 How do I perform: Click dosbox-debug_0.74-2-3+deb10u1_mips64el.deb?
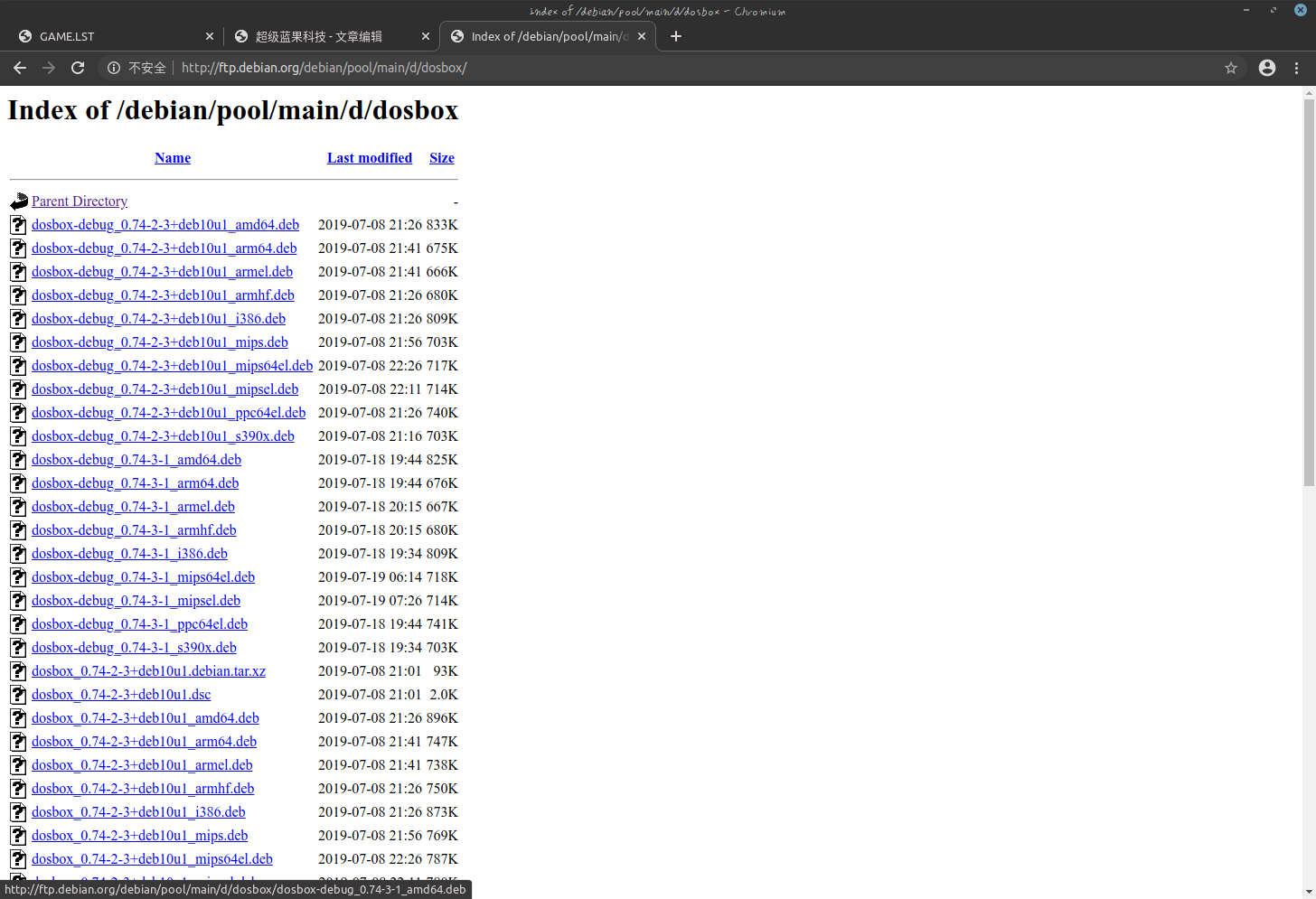click(x=172, y=366)
